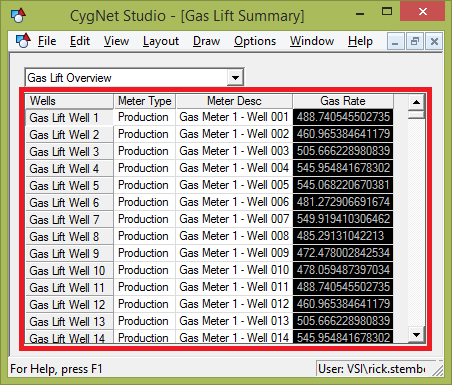
Task: Select row Gas Lift Well 1
Action: coord(69,118)
